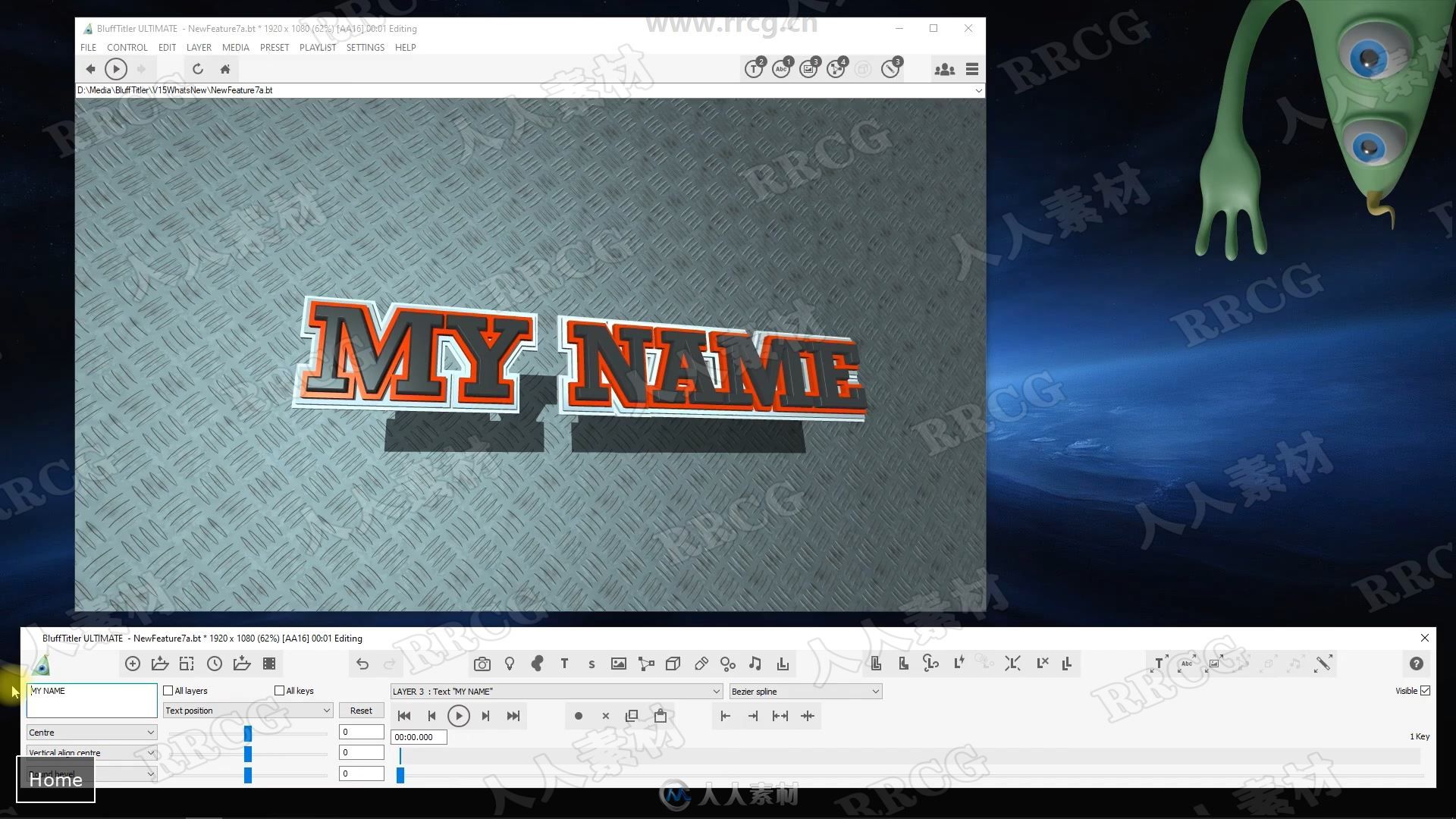Click the animation key add icon
Screen dimensions: 1456x819
coord(578,715)
